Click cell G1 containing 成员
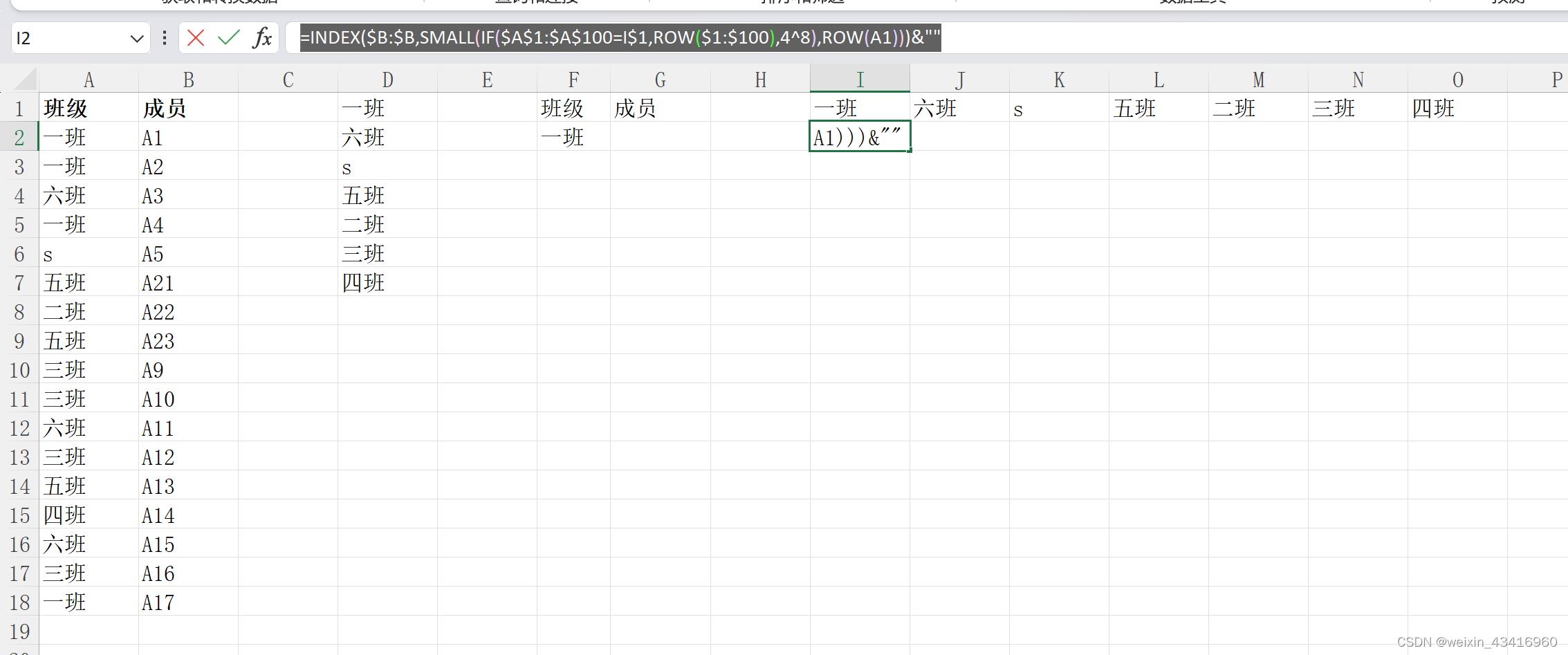The width and height of the screenshot is (1568, 655). pos(661,108)
